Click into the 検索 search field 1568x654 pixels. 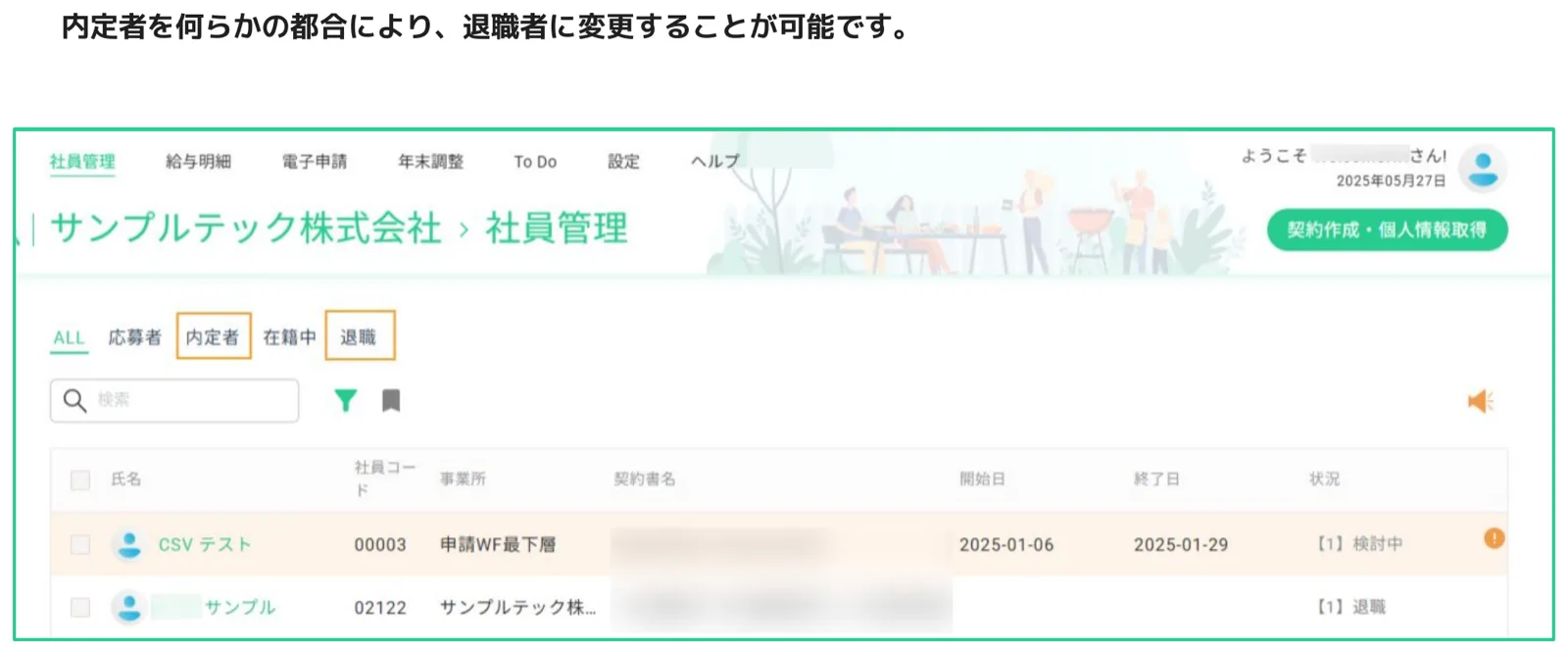pyautogui.click(x=174, y=400)
